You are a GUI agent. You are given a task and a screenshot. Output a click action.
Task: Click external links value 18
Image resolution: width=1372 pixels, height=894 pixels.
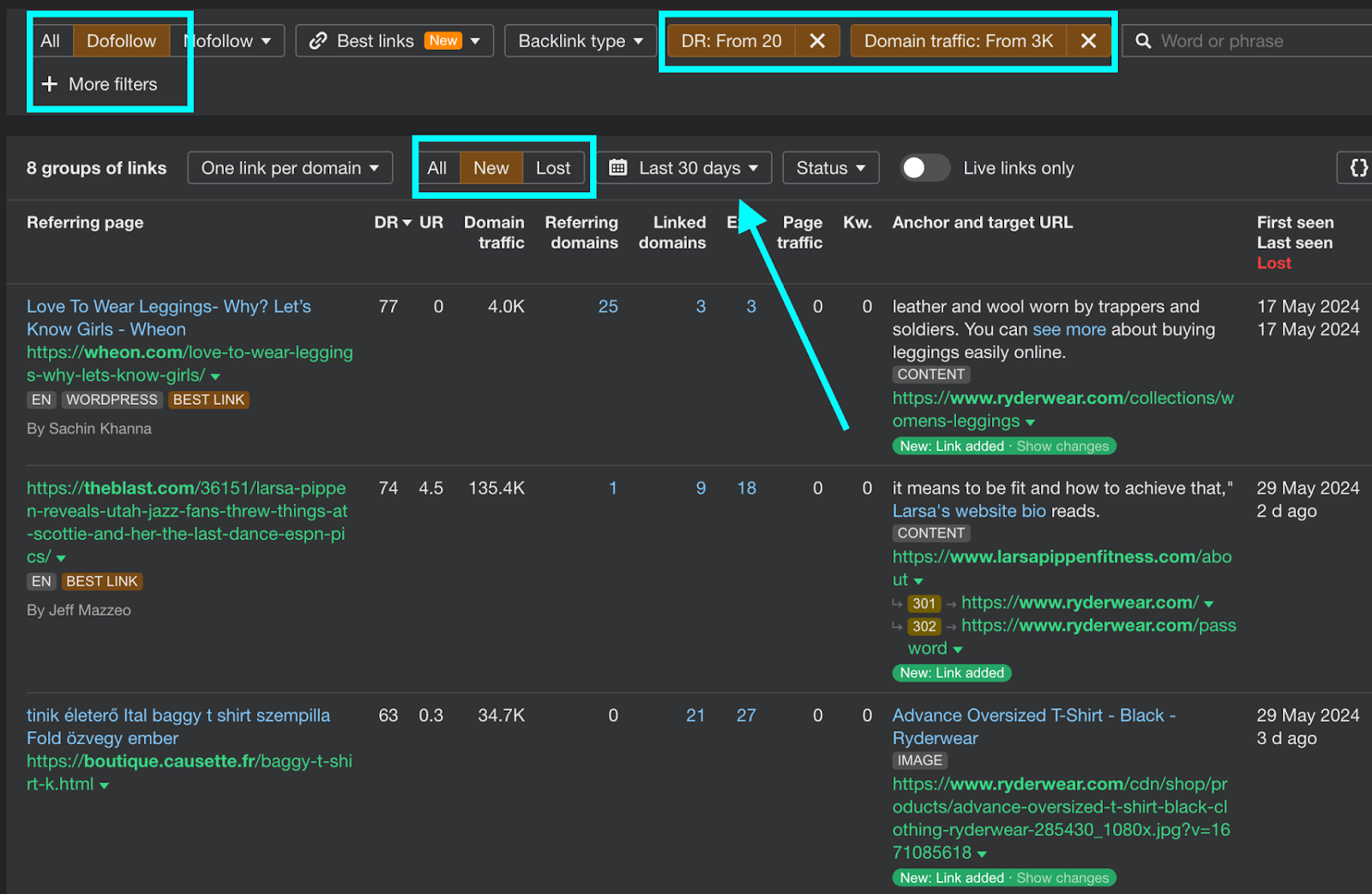coord(746,489)
